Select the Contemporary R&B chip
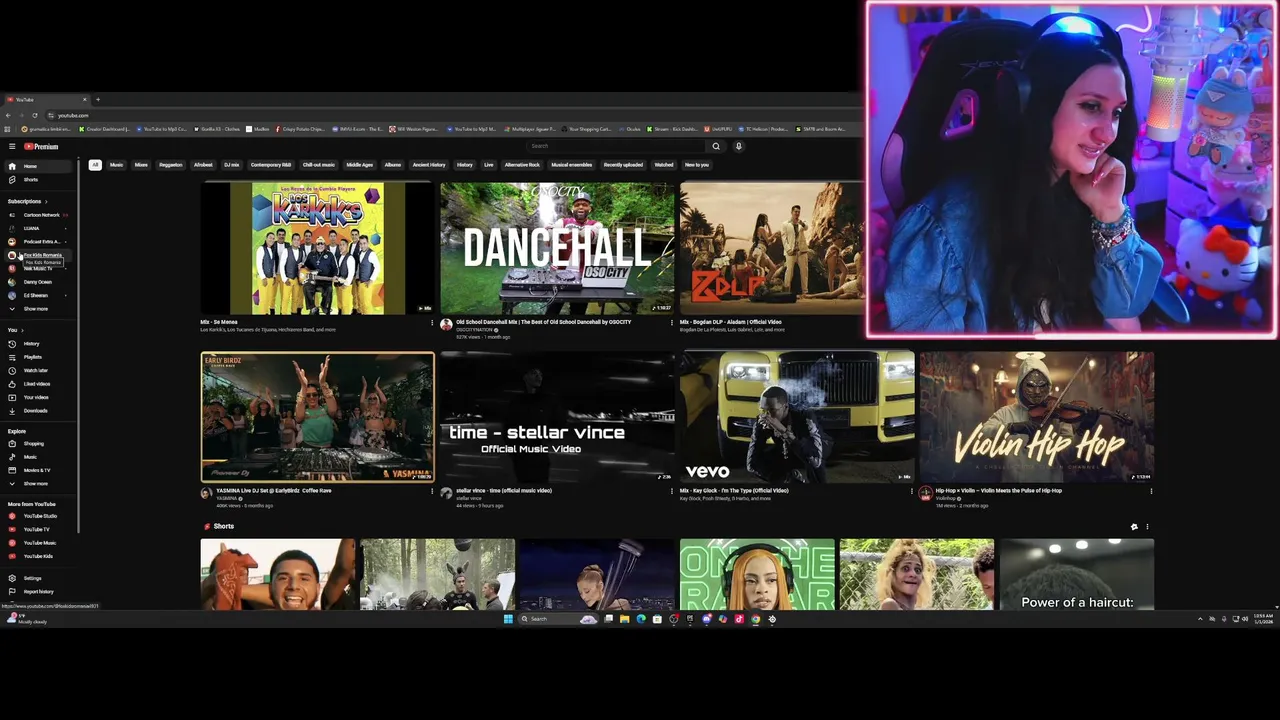The image size is (1280, 720). [271, 165]
